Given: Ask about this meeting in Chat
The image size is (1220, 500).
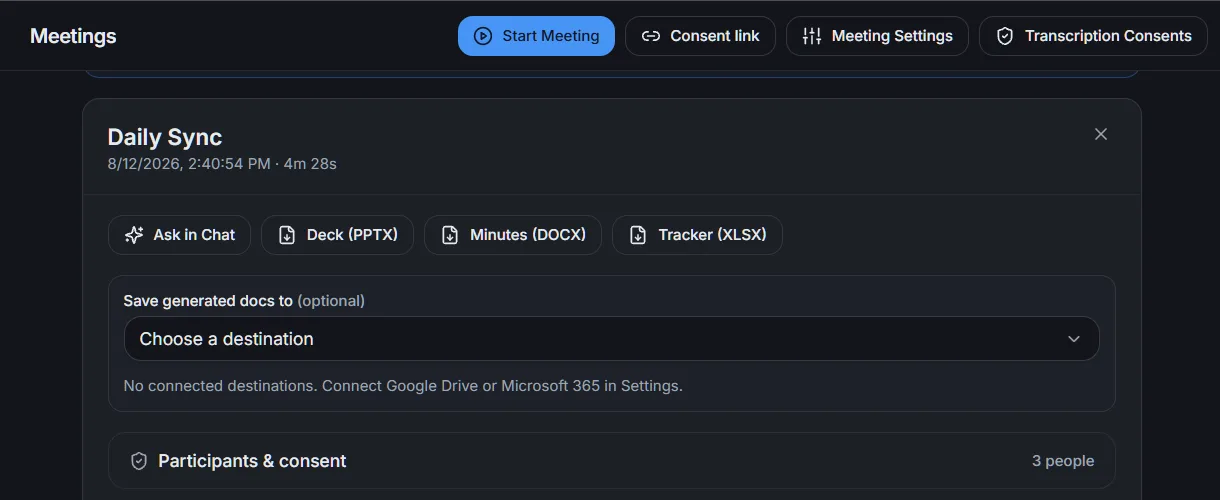Looking at the screenshot, I should [x=179, y=235].
